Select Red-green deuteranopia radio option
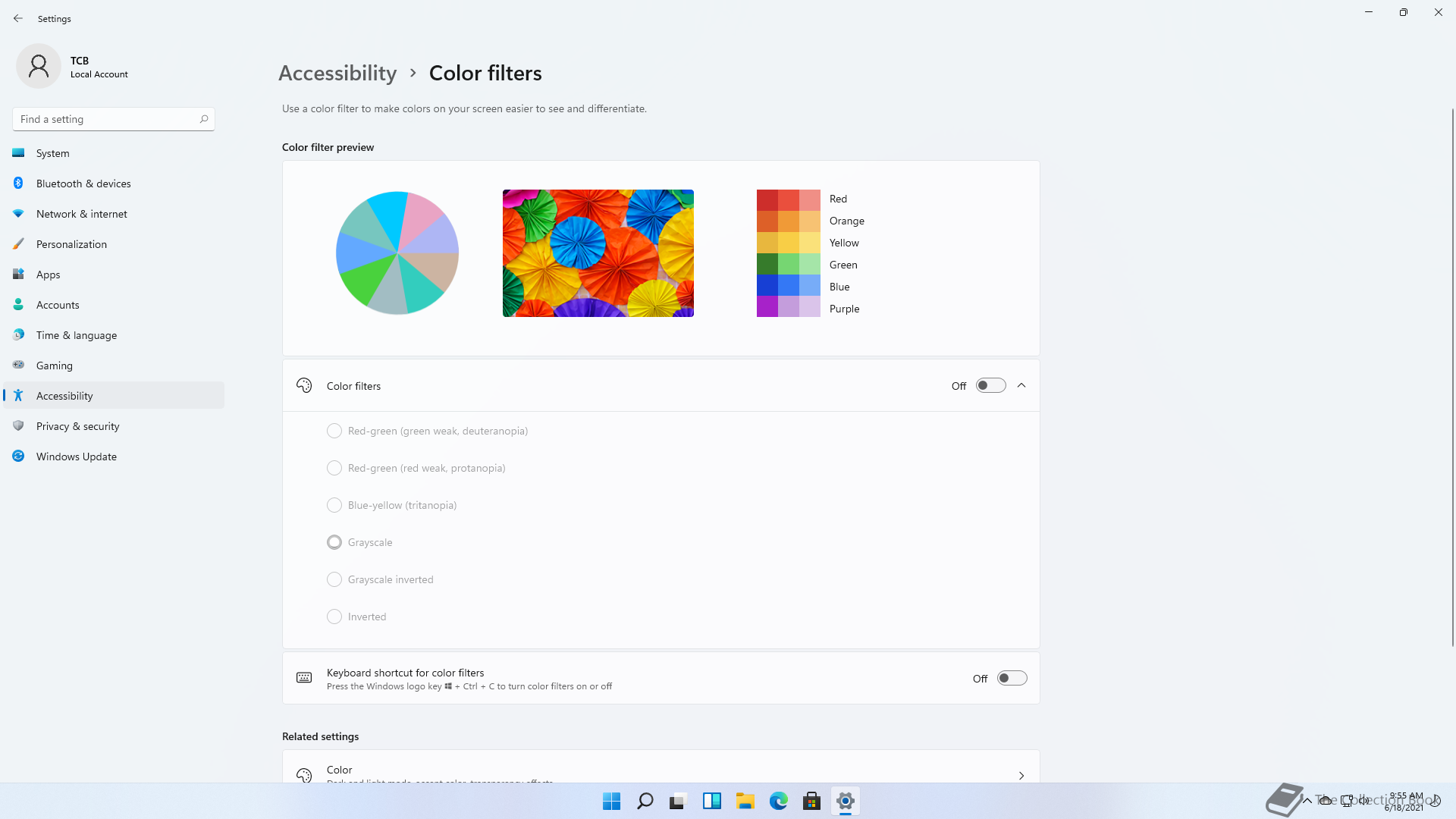The height and width of the screenshot is (819, 1456). pyautogui.click(x=334, y=431)
